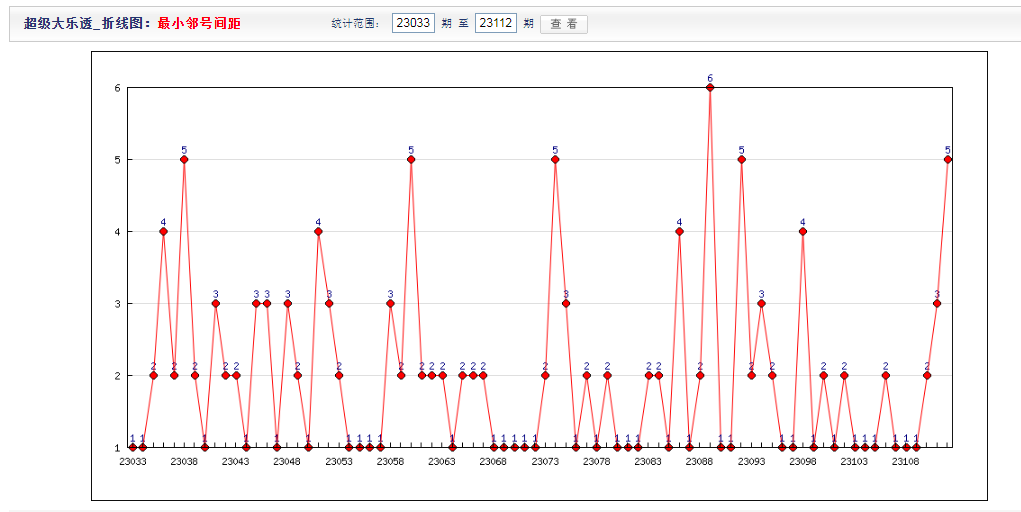Click the first data point above 23033
This screenshot has height=512, width=1021.
click(132, 447)
